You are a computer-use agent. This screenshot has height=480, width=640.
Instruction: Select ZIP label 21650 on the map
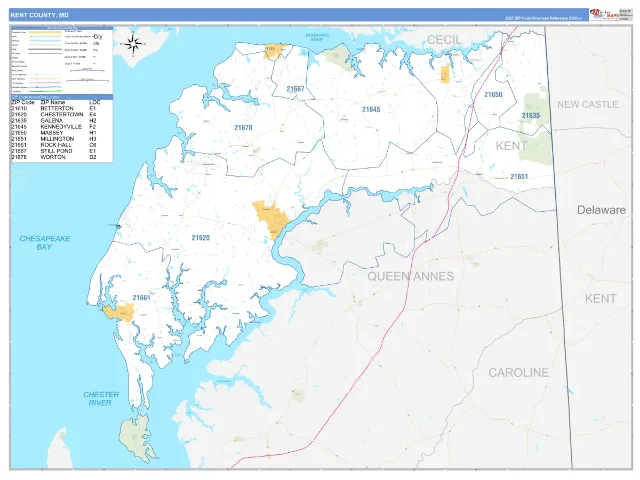pos(493,94)
